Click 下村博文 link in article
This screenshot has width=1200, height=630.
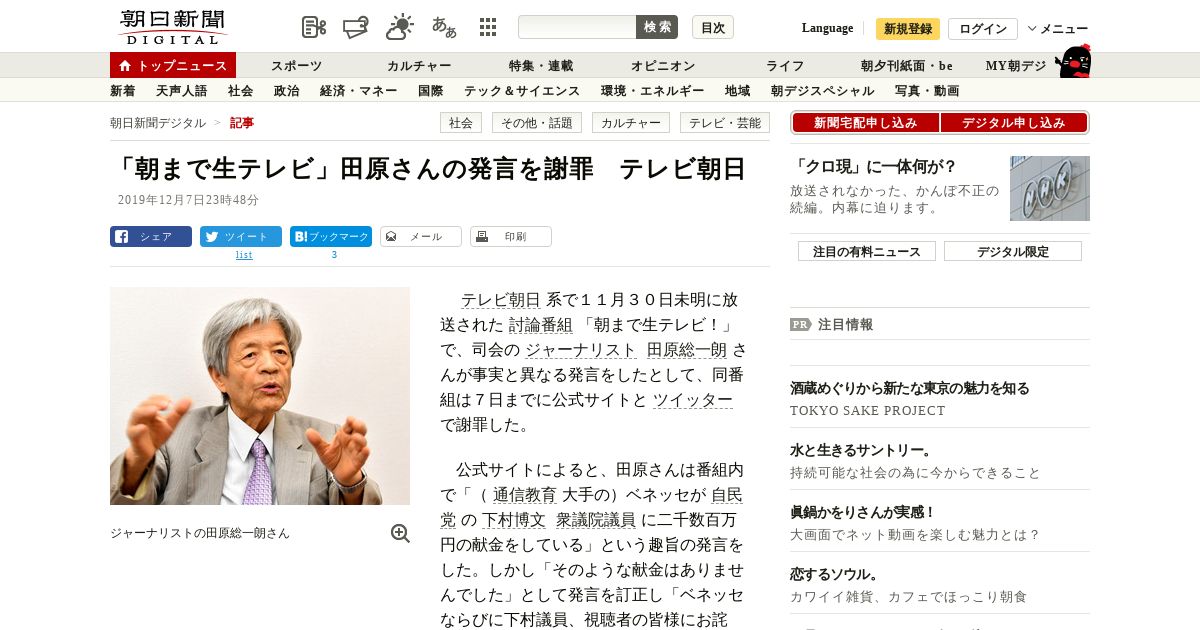(x=514, y=519)
